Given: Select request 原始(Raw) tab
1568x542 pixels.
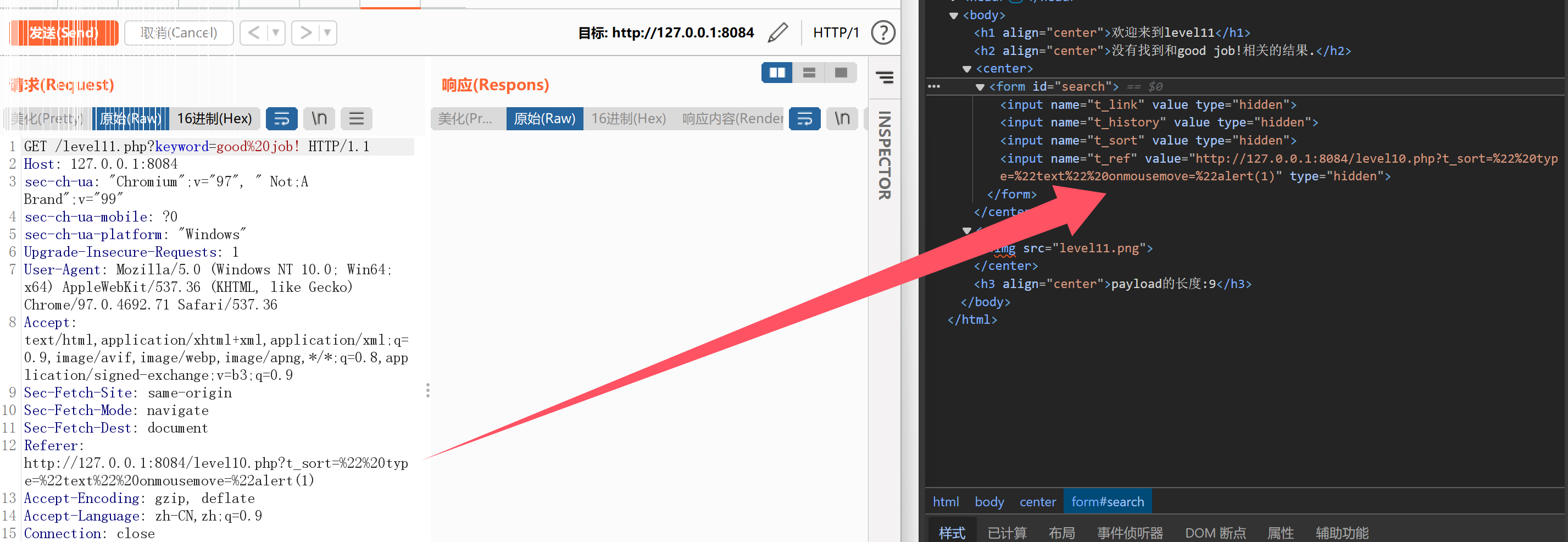Looking at the screenshot, I should click(x=131, y=118).
